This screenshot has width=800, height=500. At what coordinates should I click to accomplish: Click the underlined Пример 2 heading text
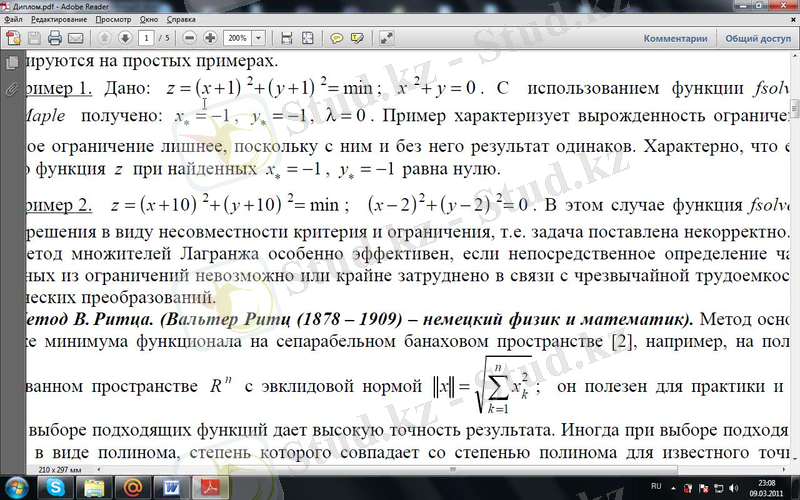click(59, 205)
